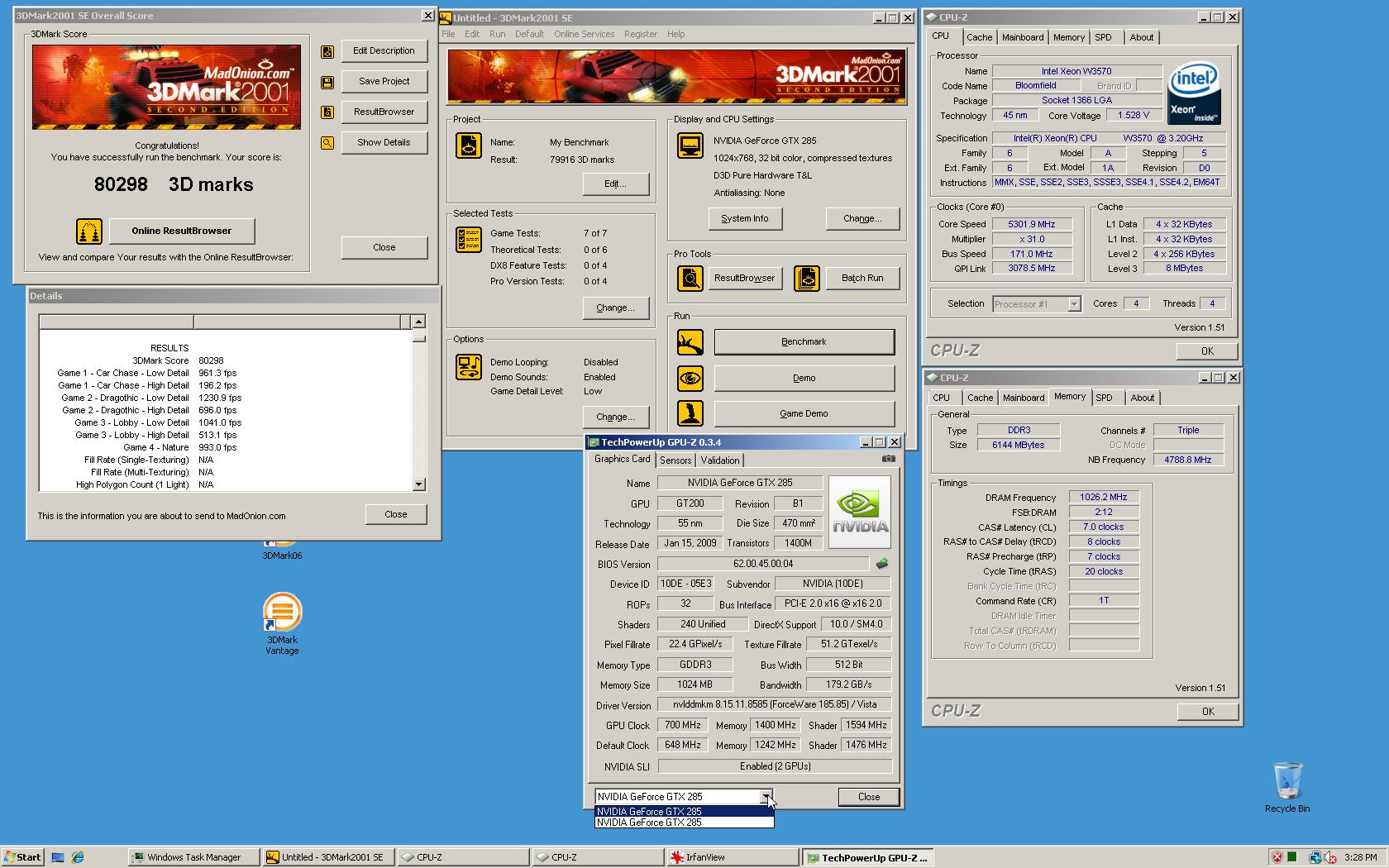Screen dimensions: 1389x868
Task: Click the Edit Description icon
Action: (x=327, y=52)
